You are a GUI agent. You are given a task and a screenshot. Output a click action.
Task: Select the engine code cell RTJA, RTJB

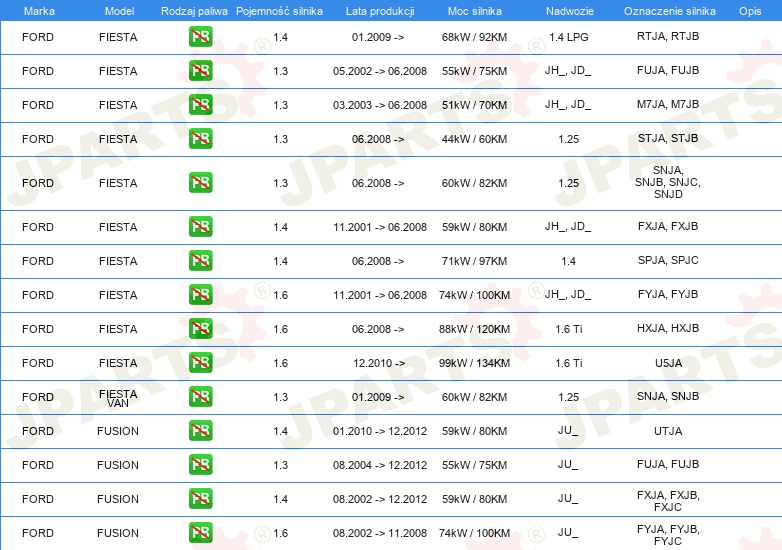click(x=668, y=36)
